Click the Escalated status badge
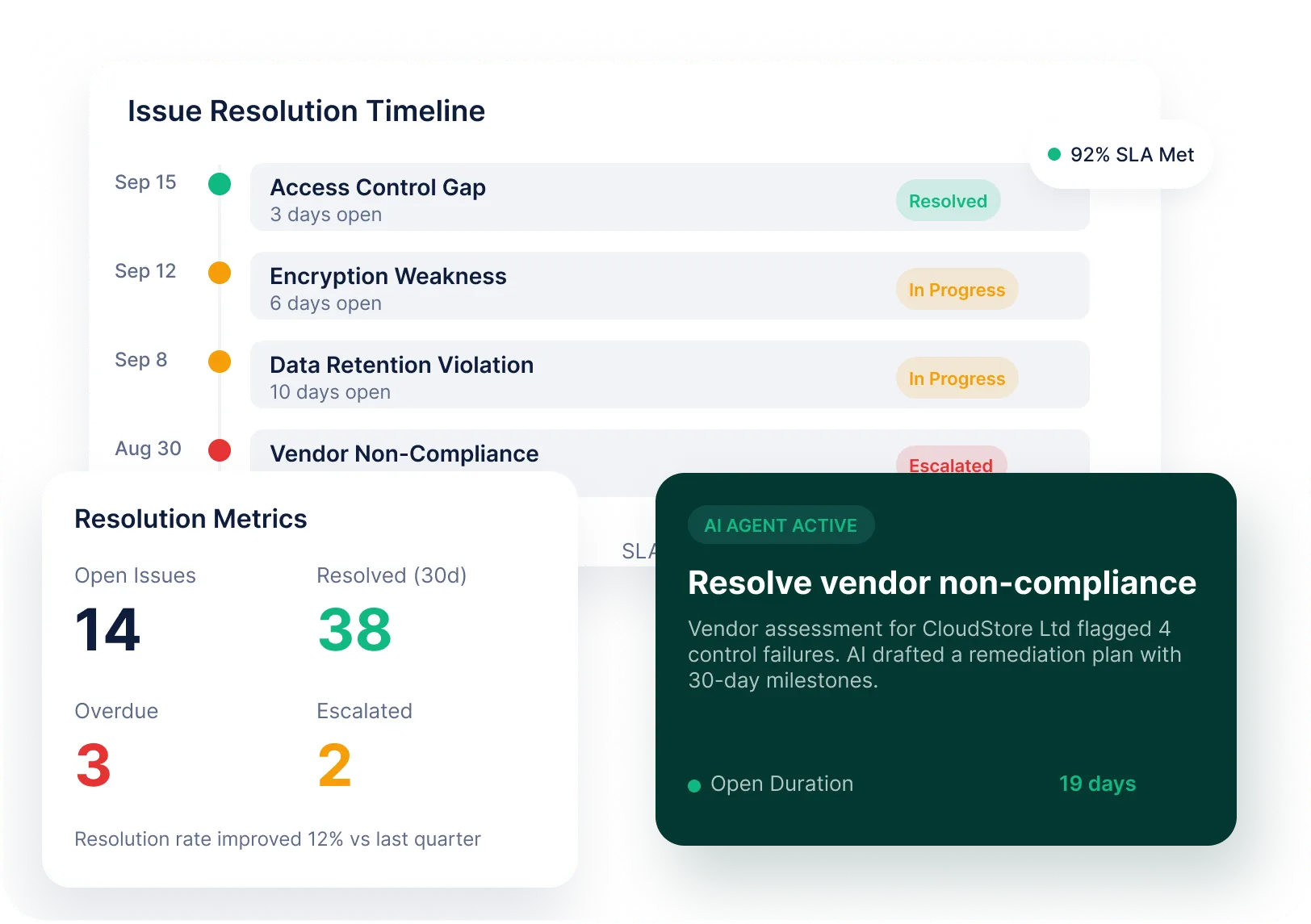1311x924 pixels. click(951, 461)
